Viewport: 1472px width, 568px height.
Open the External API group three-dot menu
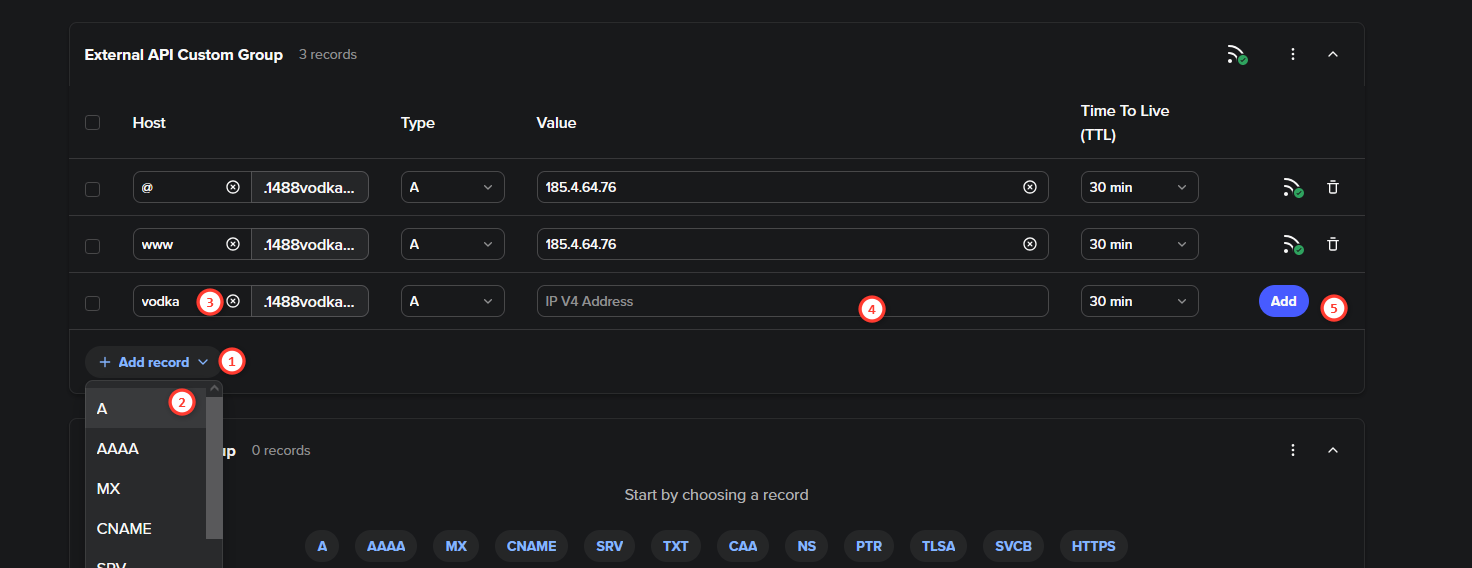1293,55
